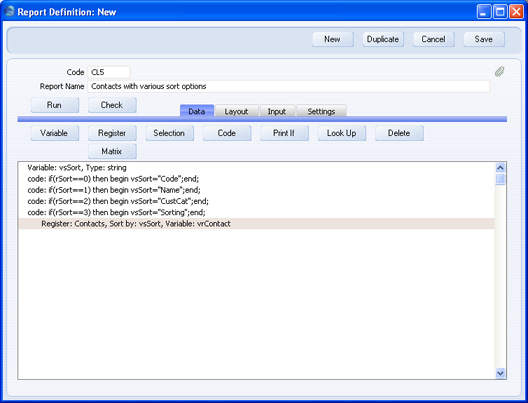Click the Print If button

point(284,133)
